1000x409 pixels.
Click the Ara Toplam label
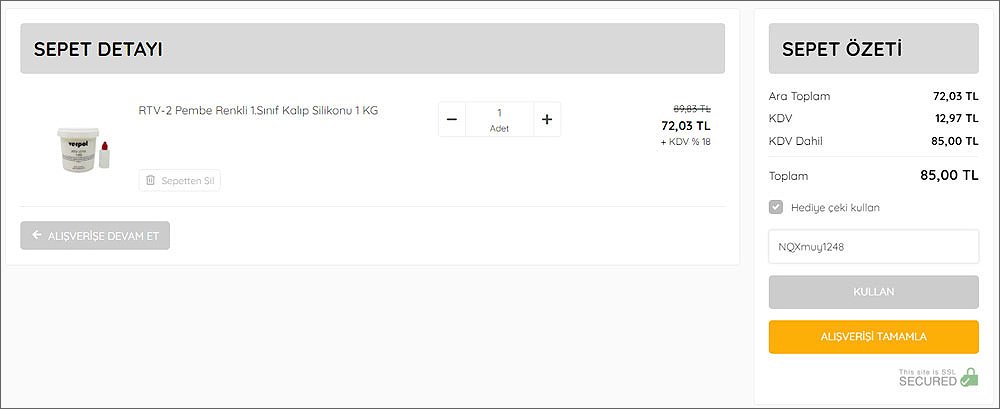(800, 96)
